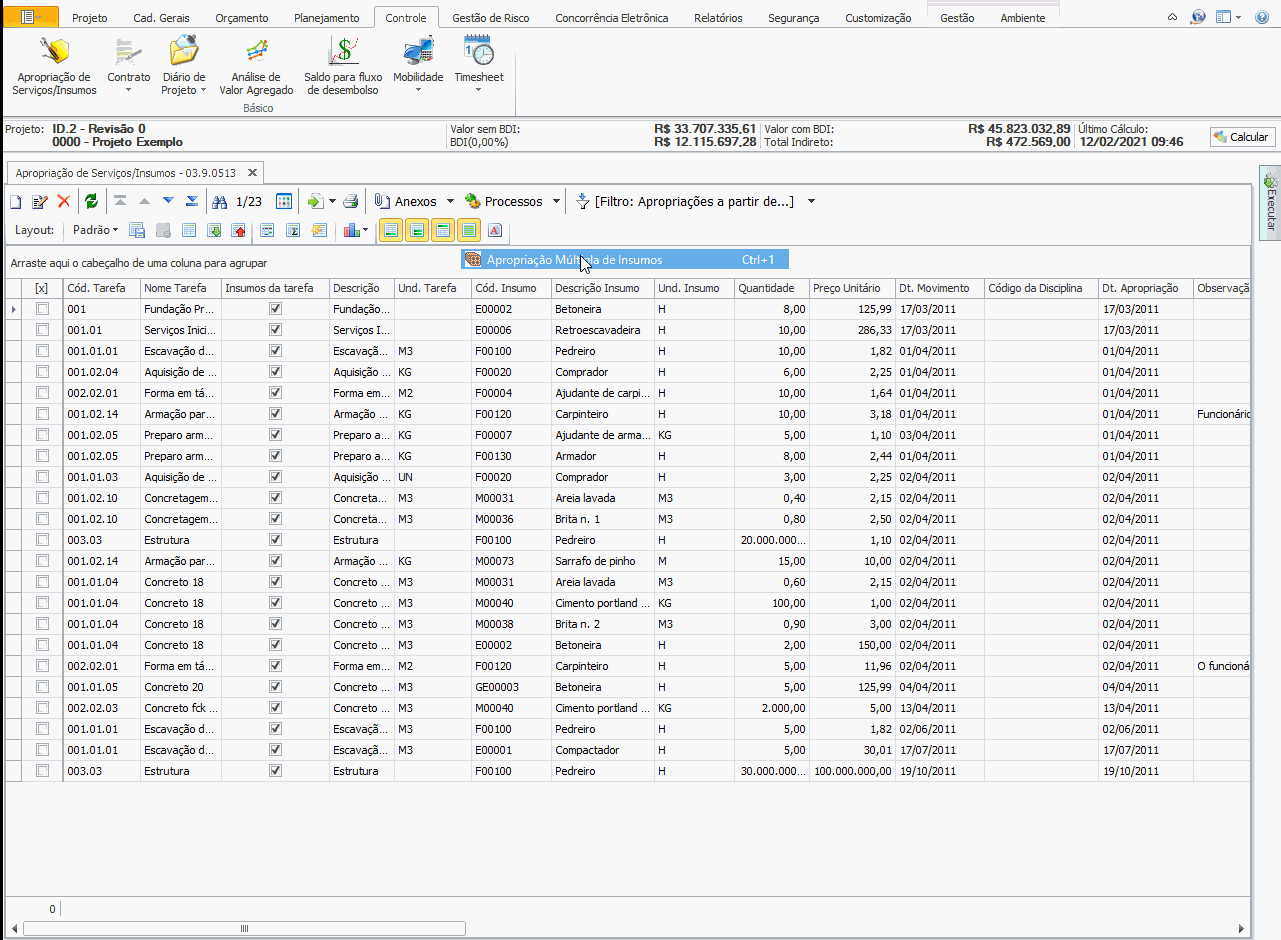Close the Apropriação de Serviços/Insumos document tab
Viewport: 1281px width, 940px height.
point(252,173)
